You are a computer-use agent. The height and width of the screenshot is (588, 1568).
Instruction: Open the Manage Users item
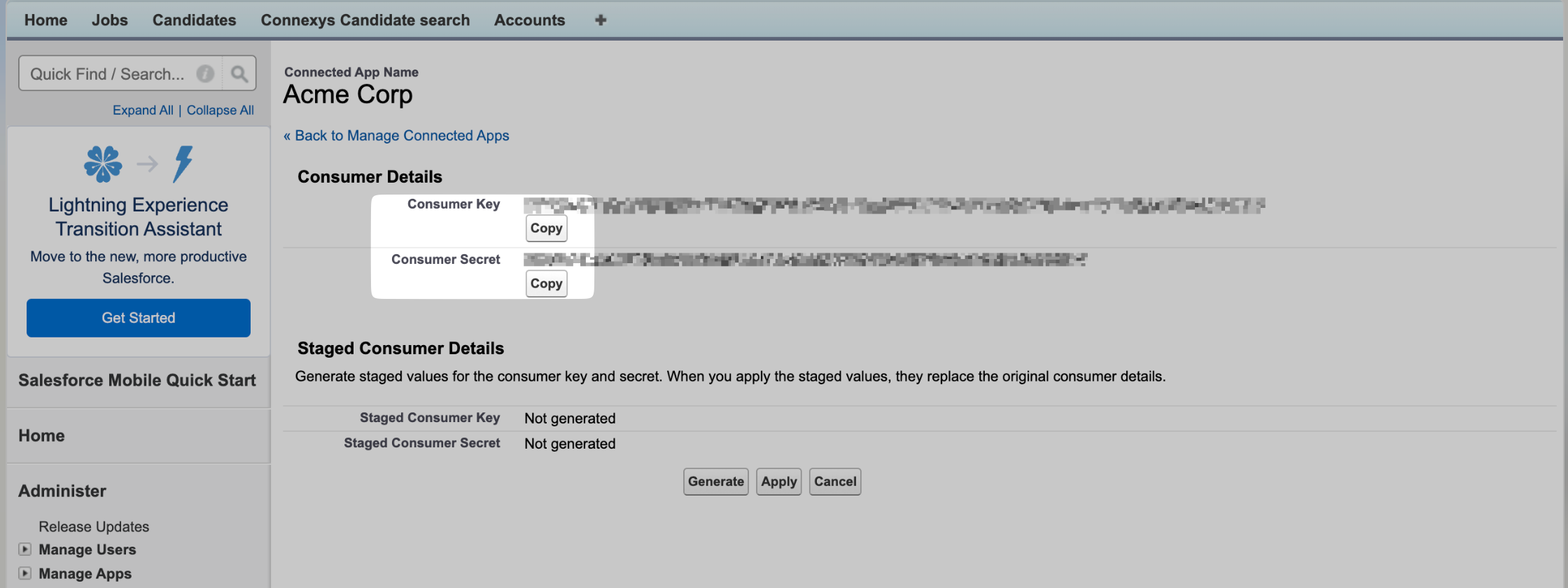(x=87, y=549)
